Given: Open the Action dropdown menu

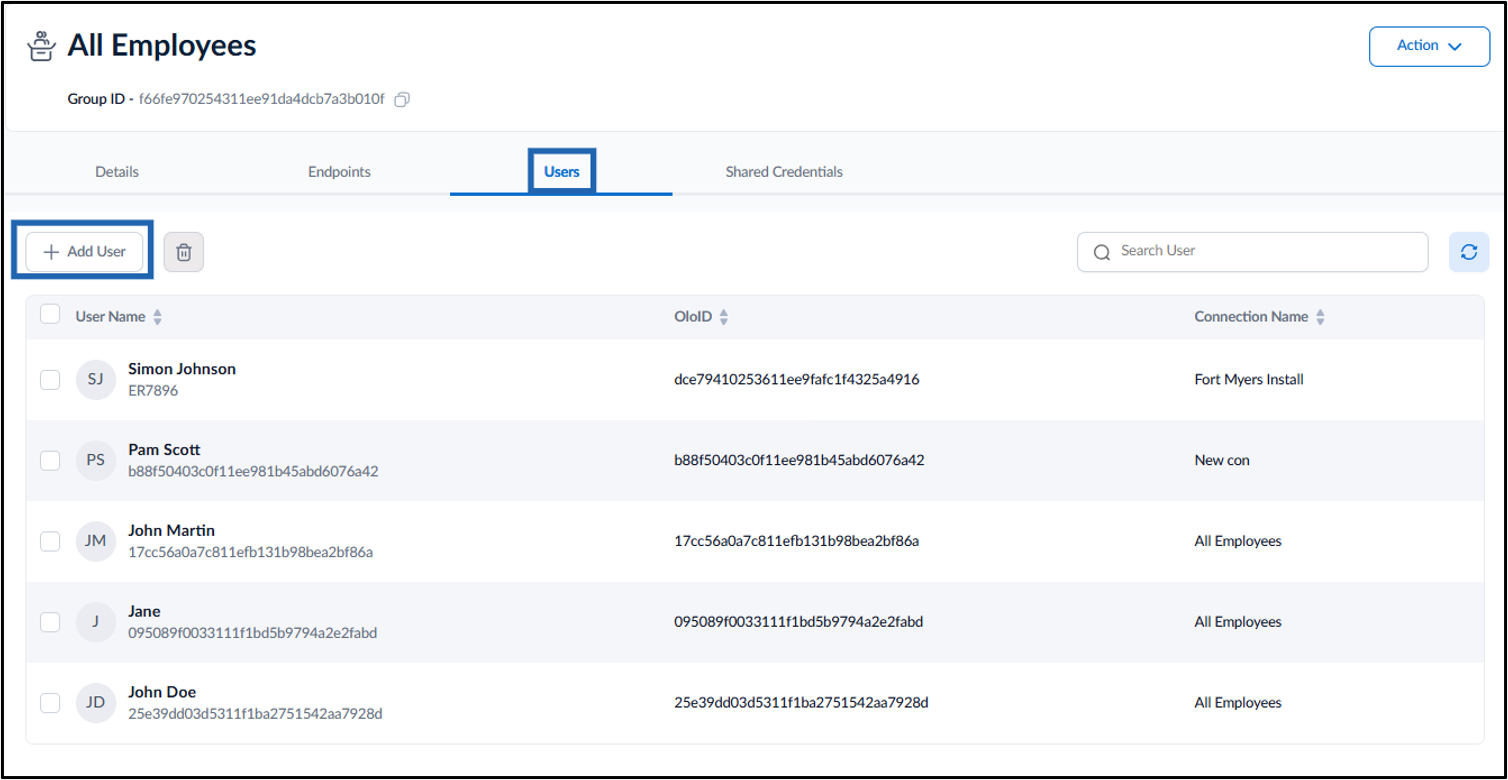Looking at the screenshot, I should (1429, 46).
